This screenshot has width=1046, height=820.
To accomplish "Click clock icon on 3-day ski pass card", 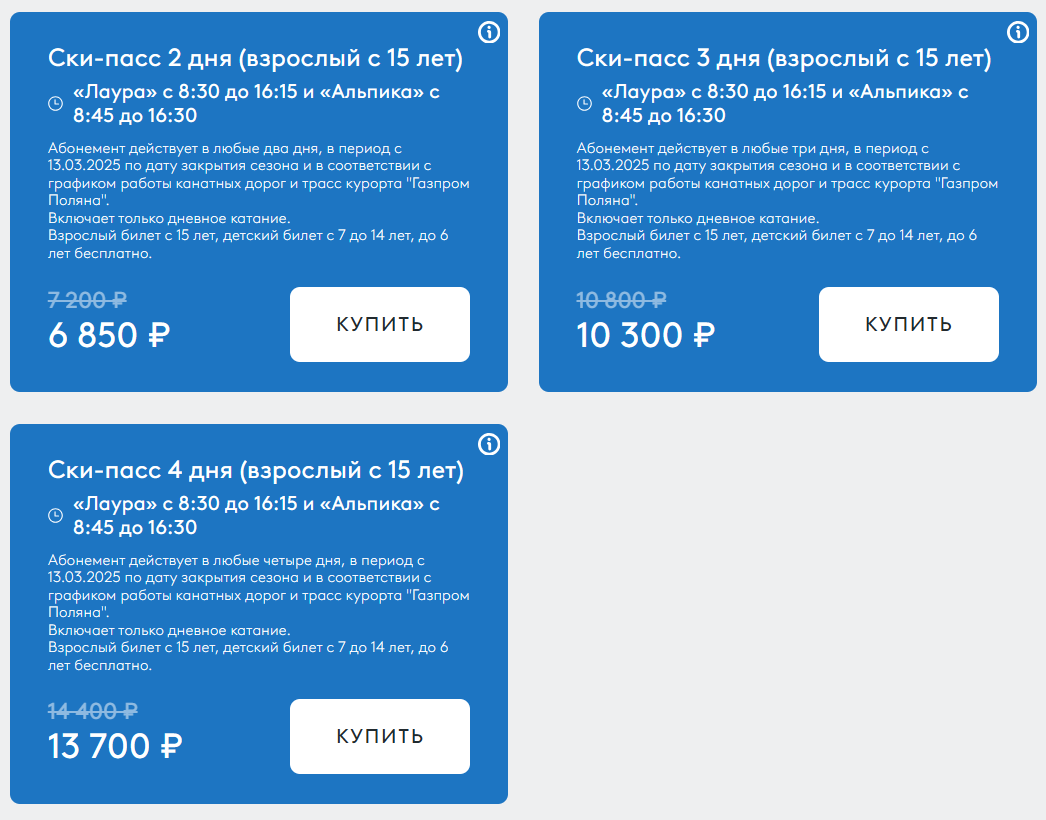I will [584, 103].
